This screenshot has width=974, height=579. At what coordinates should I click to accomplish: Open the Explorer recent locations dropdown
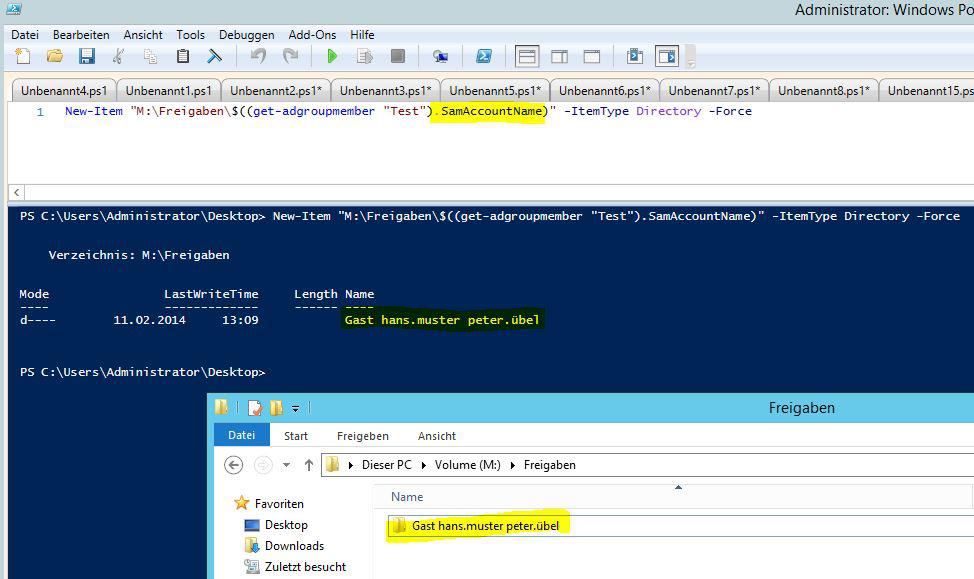coord(286,465)
